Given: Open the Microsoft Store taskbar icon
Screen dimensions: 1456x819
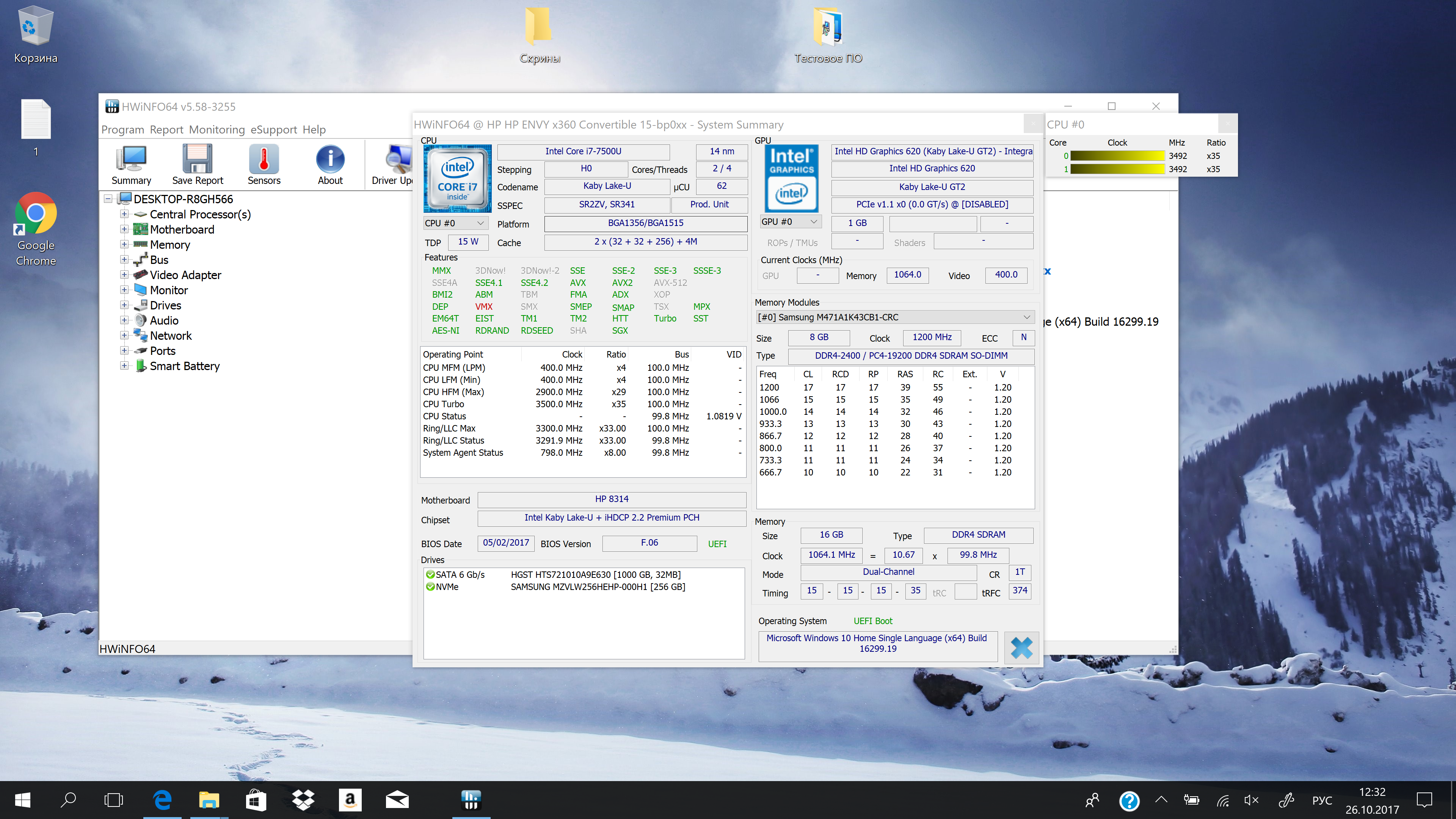Looking at the screenshot, I should tap(256, 800).
